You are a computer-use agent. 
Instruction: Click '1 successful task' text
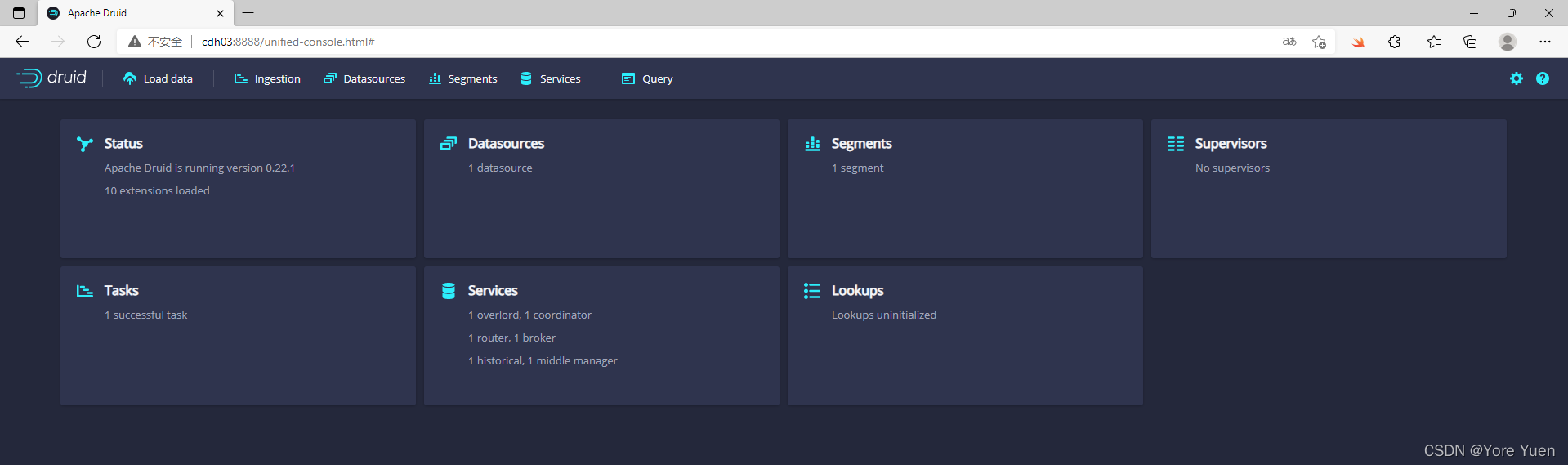click(145, 315)
